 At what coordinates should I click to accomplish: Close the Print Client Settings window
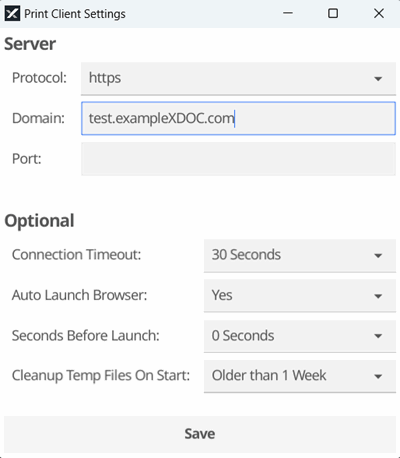click(x=379, y=14)
